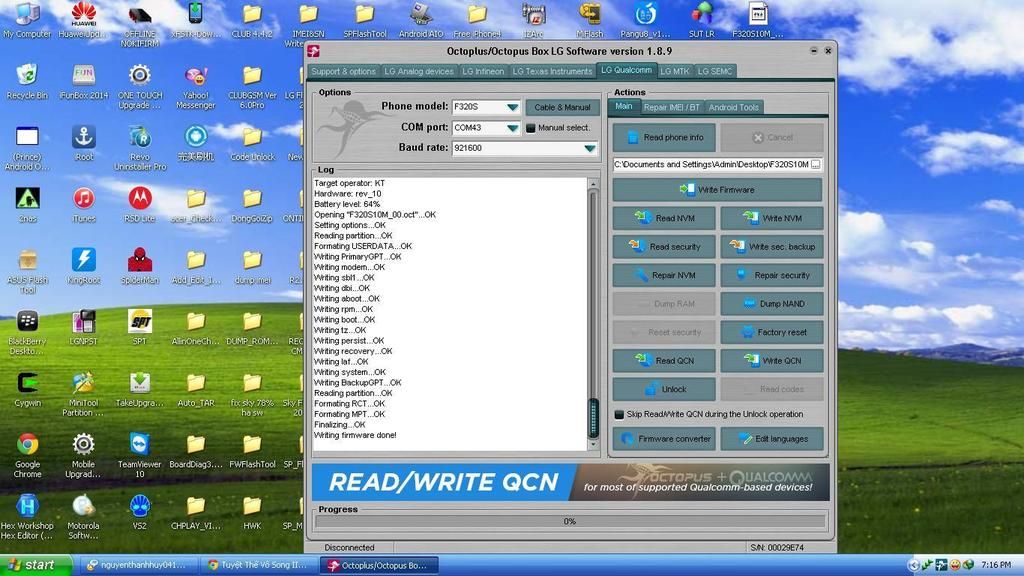Switch to Repair IMEI / BT tab
The image size is (1024, 576).
(x=671, y=107)
